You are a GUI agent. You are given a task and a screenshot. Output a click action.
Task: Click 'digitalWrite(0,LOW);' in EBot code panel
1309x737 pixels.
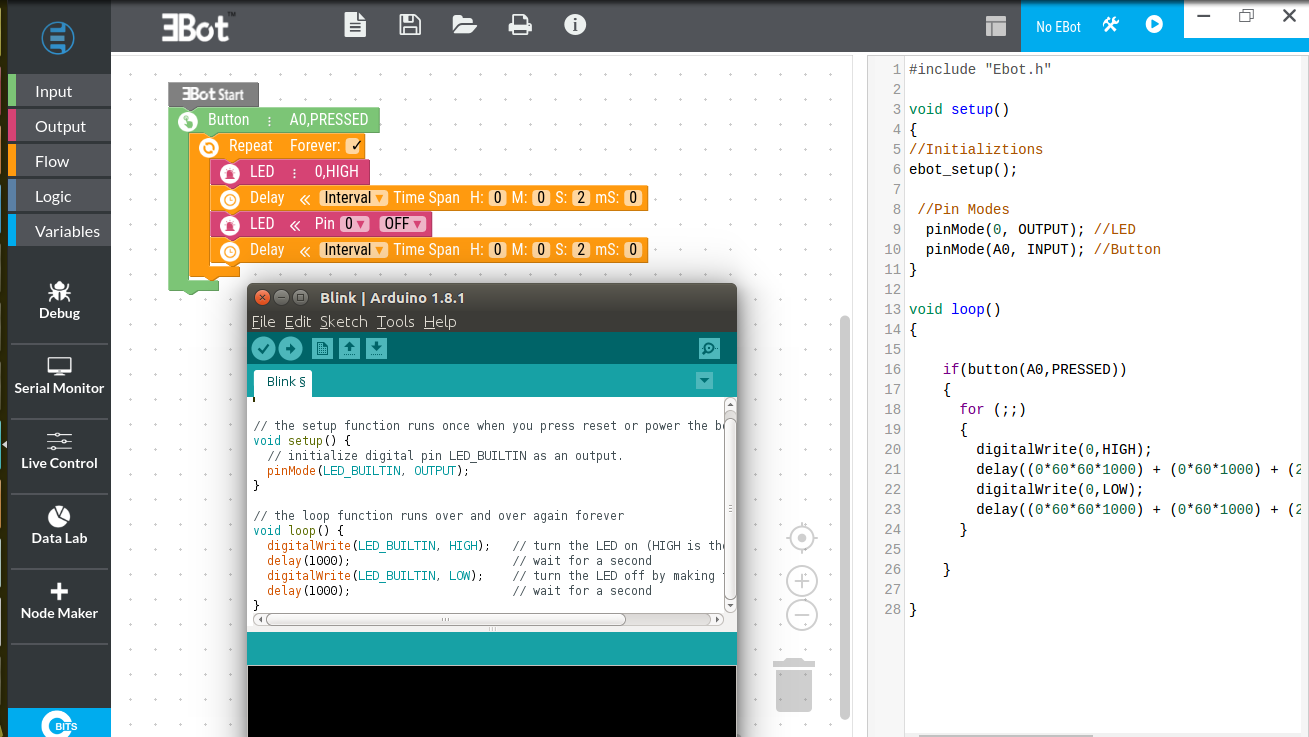[1060, 489]
